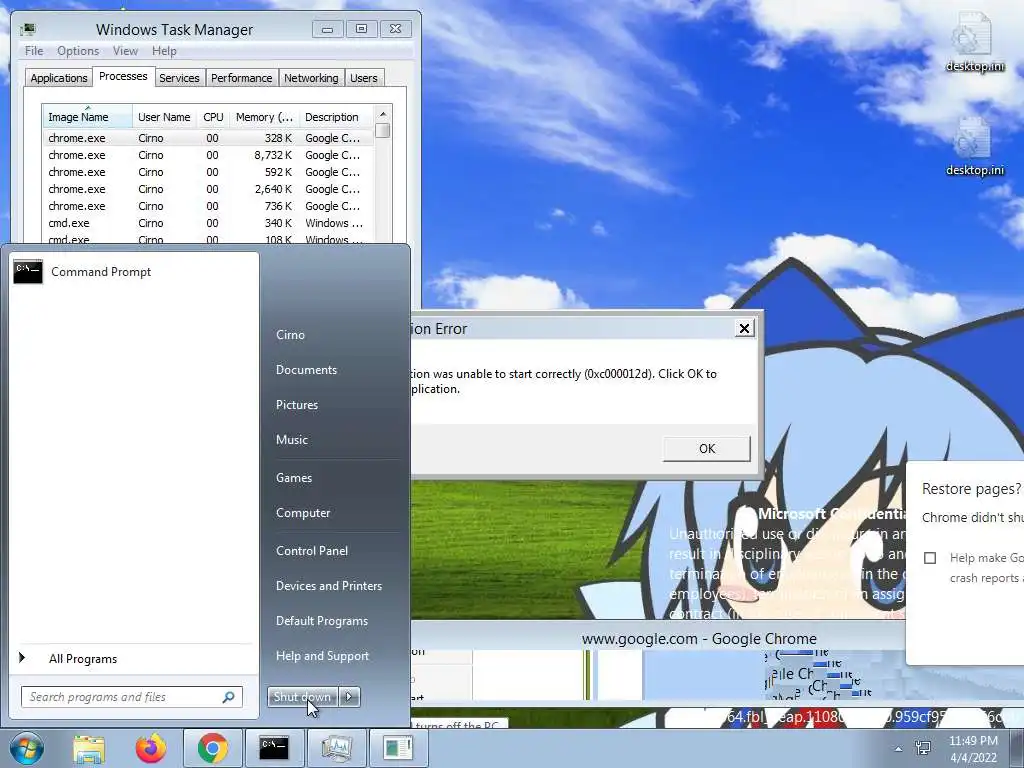
Task: Select the chrome.exe row with 592 K
Action: 208,172
